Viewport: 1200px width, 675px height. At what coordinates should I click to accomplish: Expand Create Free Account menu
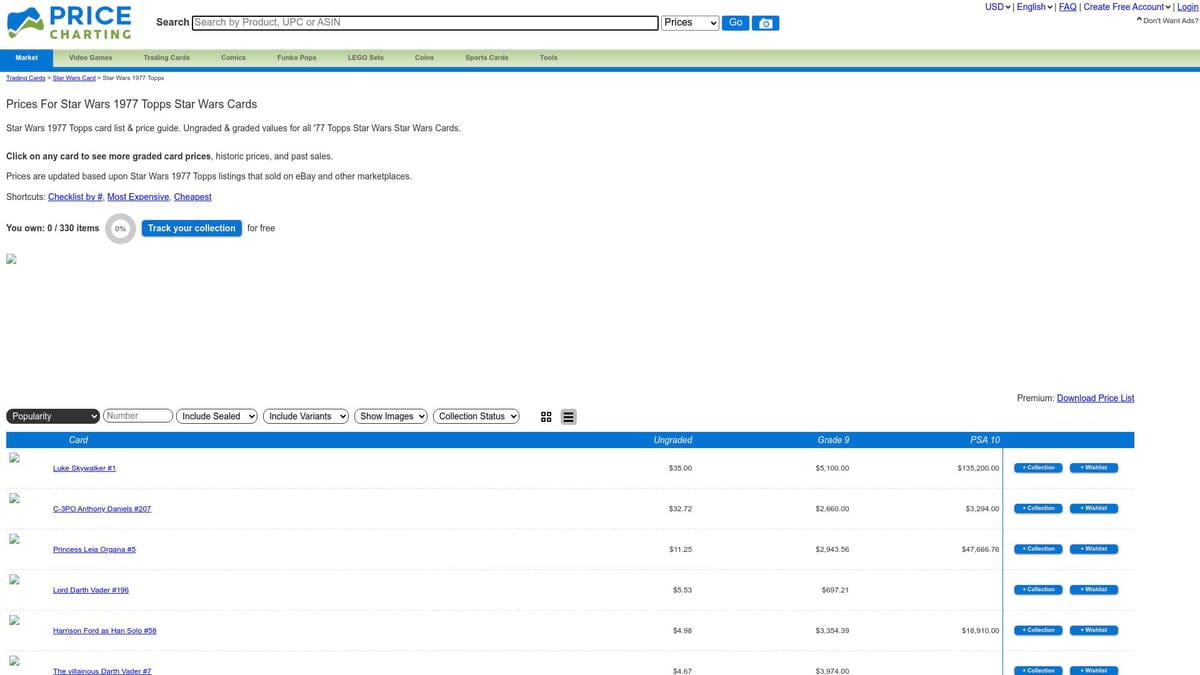1127,7
